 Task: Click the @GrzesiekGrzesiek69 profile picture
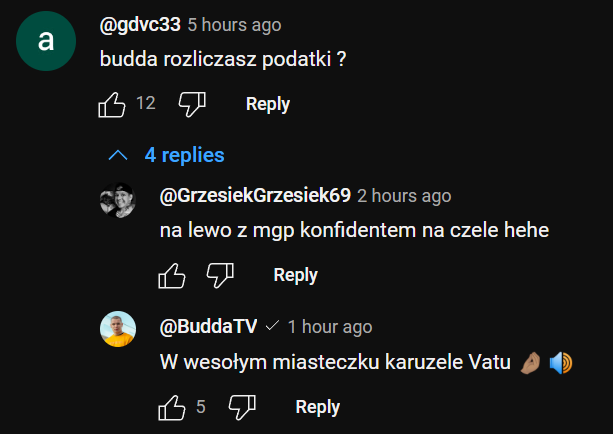click(x=118, y=201)
